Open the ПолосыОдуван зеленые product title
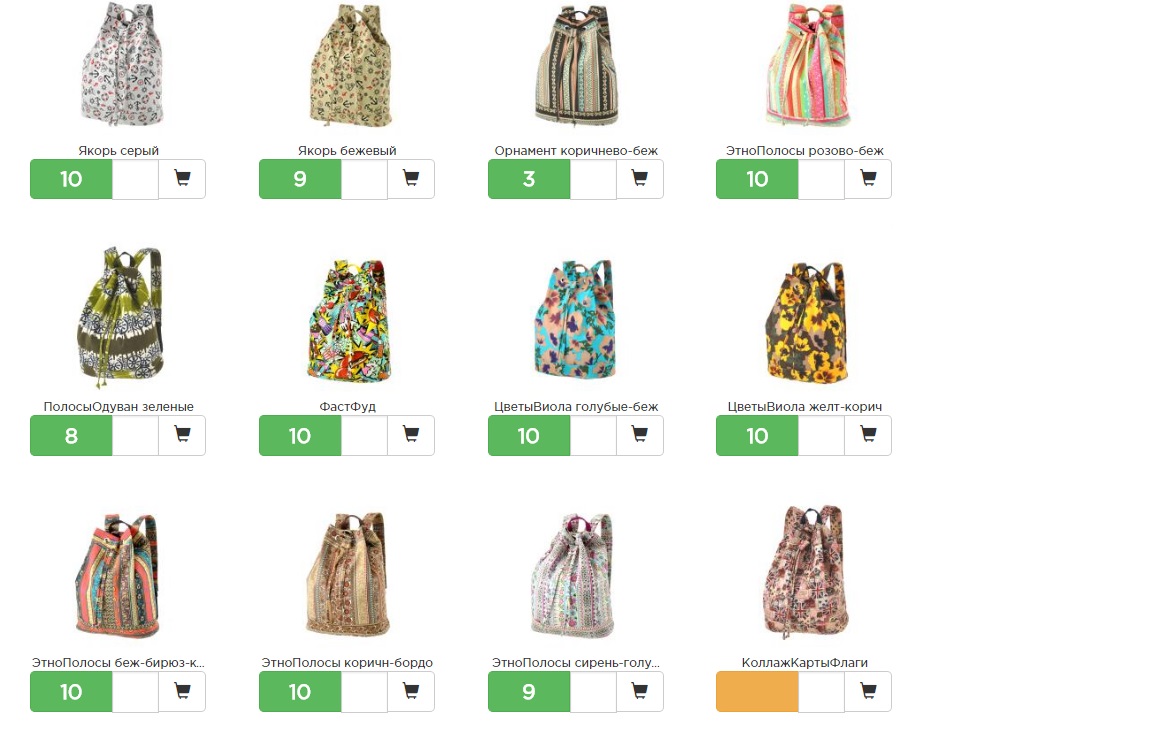 click(118, 407)
